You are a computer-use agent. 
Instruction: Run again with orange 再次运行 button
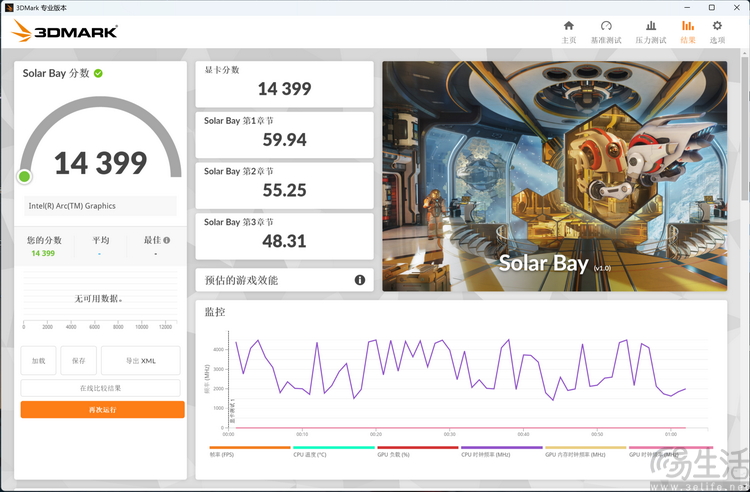[102, 410]
